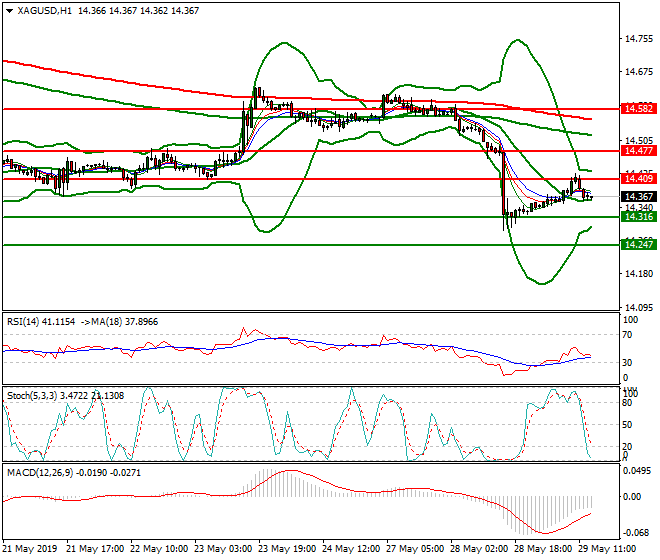Click the OHLC values 14.366 14.367 14.362 14.367

tap(138, 11)
